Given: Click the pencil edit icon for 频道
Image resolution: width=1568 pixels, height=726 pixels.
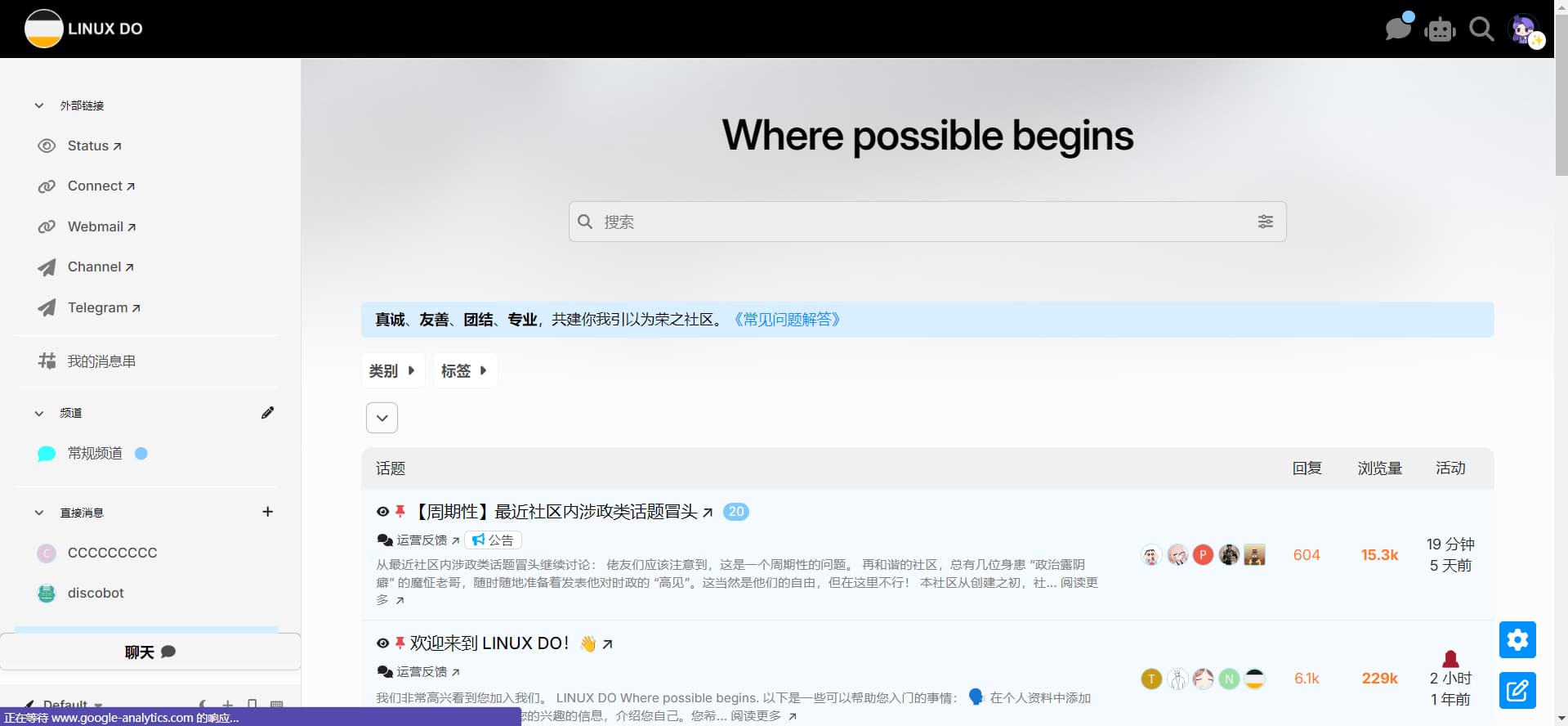Looking at the screenshot, I should coord(267,413).
